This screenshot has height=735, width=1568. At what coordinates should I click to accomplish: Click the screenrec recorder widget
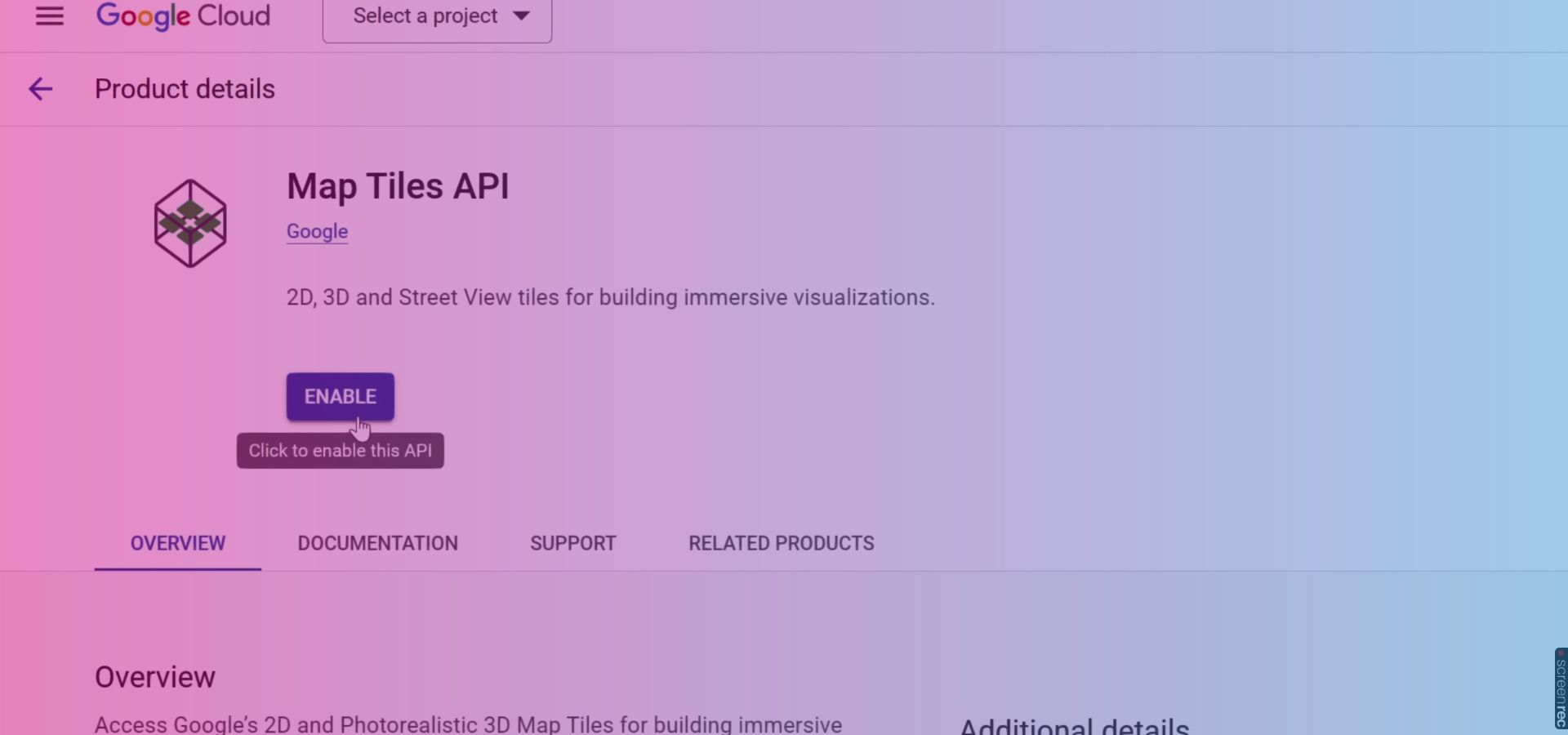tap(1560, 688)
